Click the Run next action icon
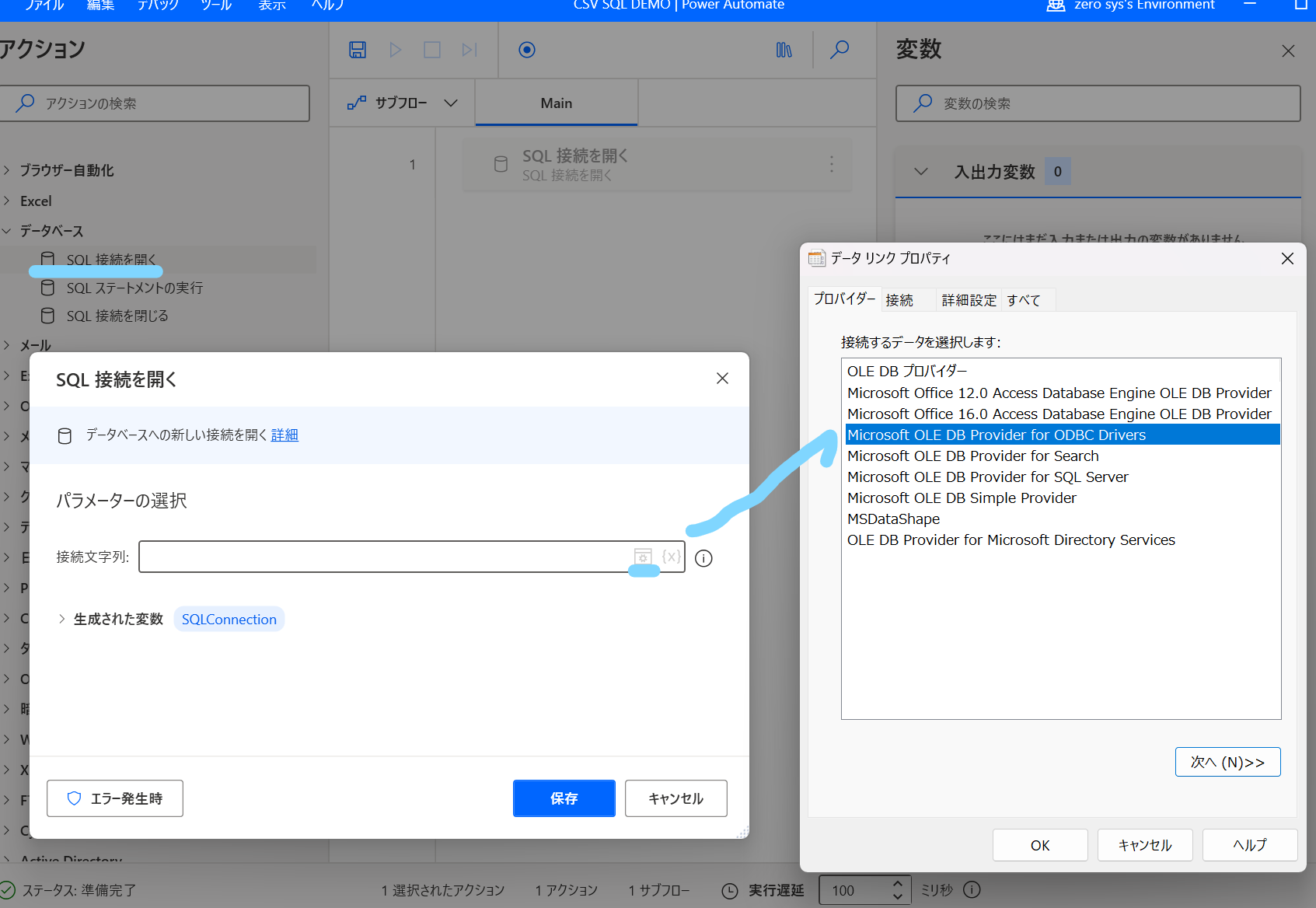Image resolution: width=1316 pixels, height=908 pixels. coord(469,50)
